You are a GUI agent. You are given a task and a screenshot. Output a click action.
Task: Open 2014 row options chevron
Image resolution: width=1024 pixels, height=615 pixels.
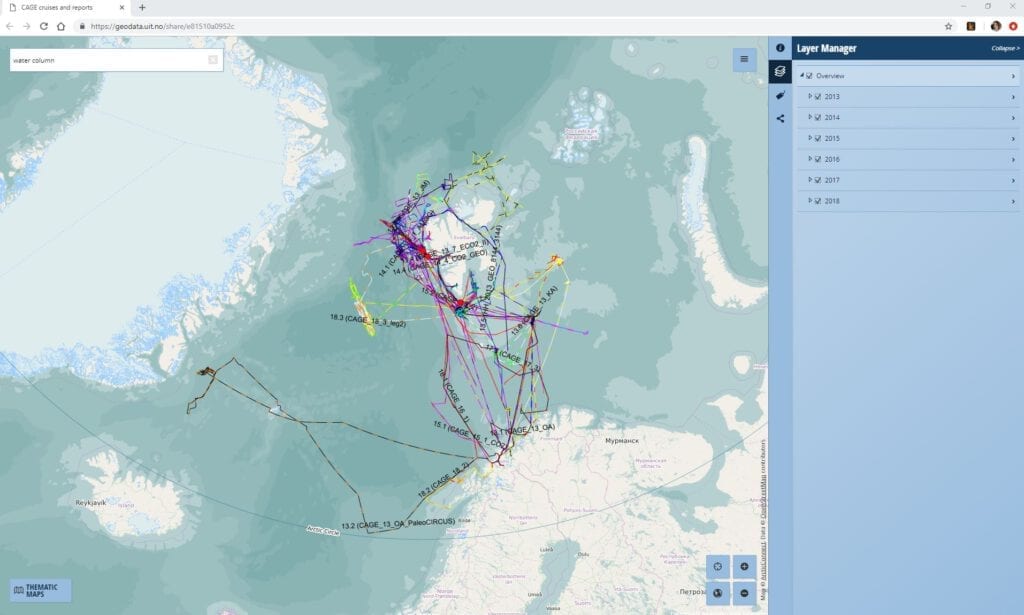(1013, 118)
